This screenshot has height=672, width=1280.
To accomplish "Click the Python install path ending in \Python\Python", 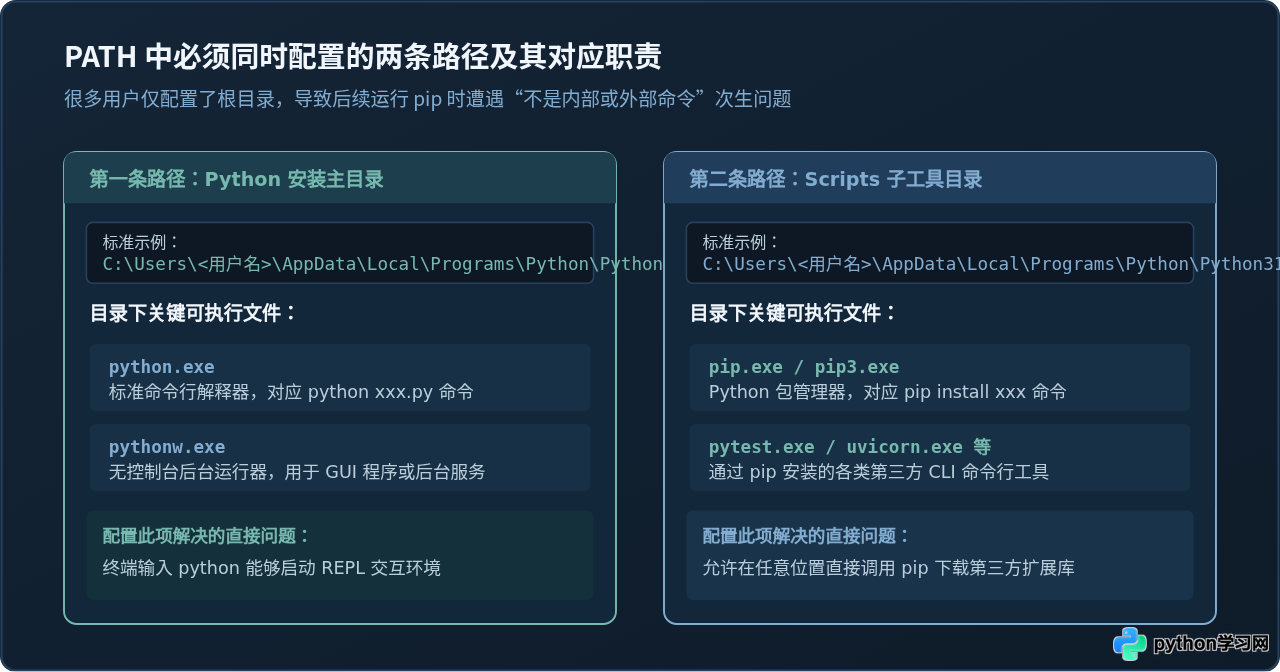I will (x=383, y=264).
